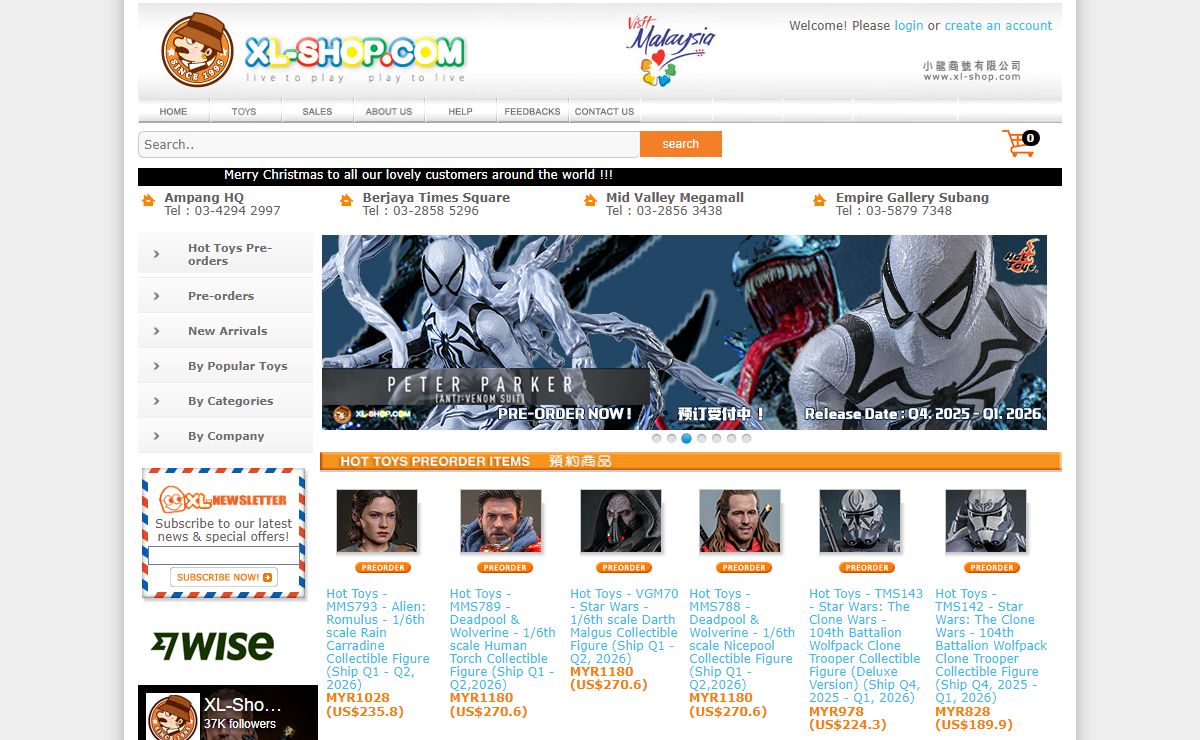Select the second carousel dot

click(672, 438)
